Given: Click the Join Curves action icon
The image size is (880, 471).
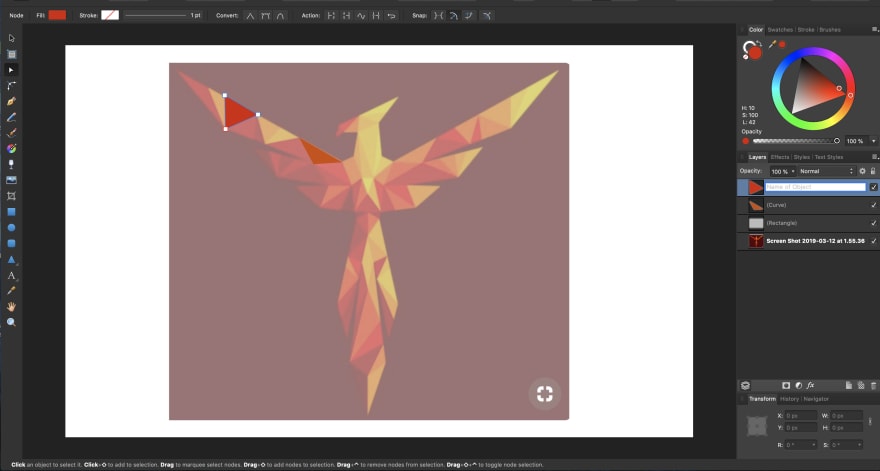Looking at the screenshot, I should coord(376,16).
